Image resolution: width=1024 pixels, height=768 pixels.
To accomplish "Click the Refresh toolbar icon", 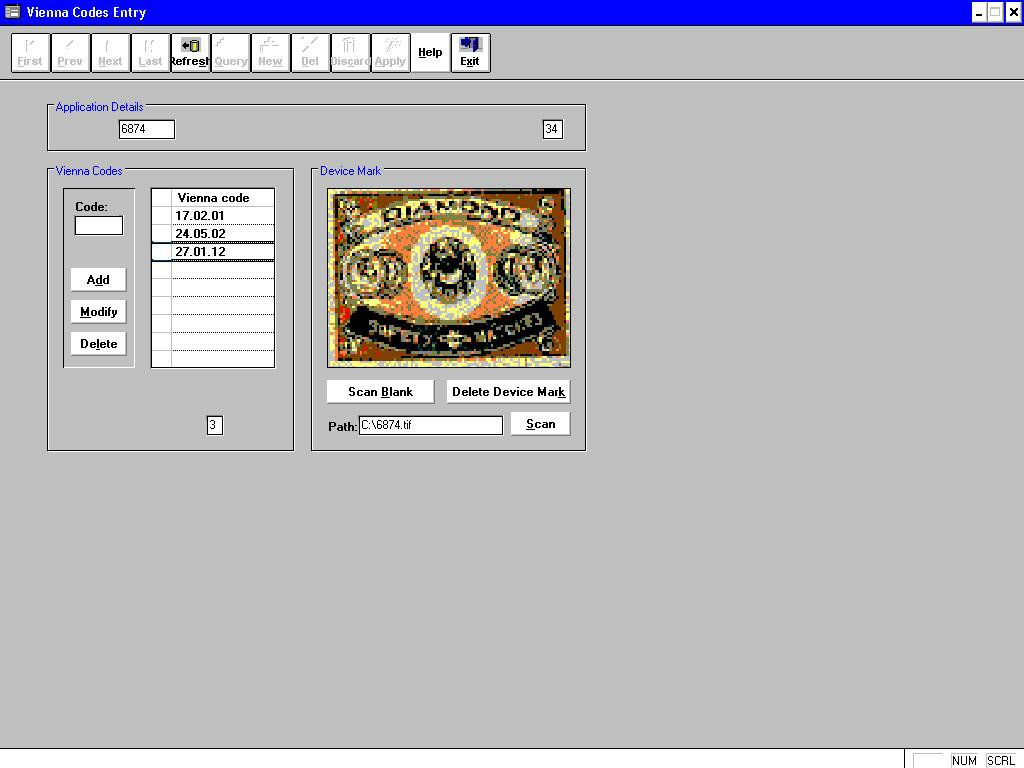I will tap(190, 52).
